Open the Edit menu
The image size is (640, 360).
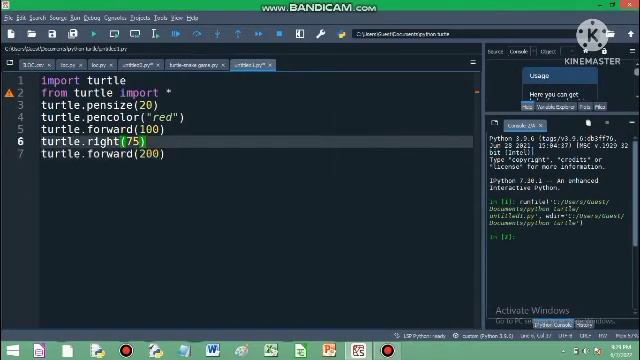click(x=21, y=18)
